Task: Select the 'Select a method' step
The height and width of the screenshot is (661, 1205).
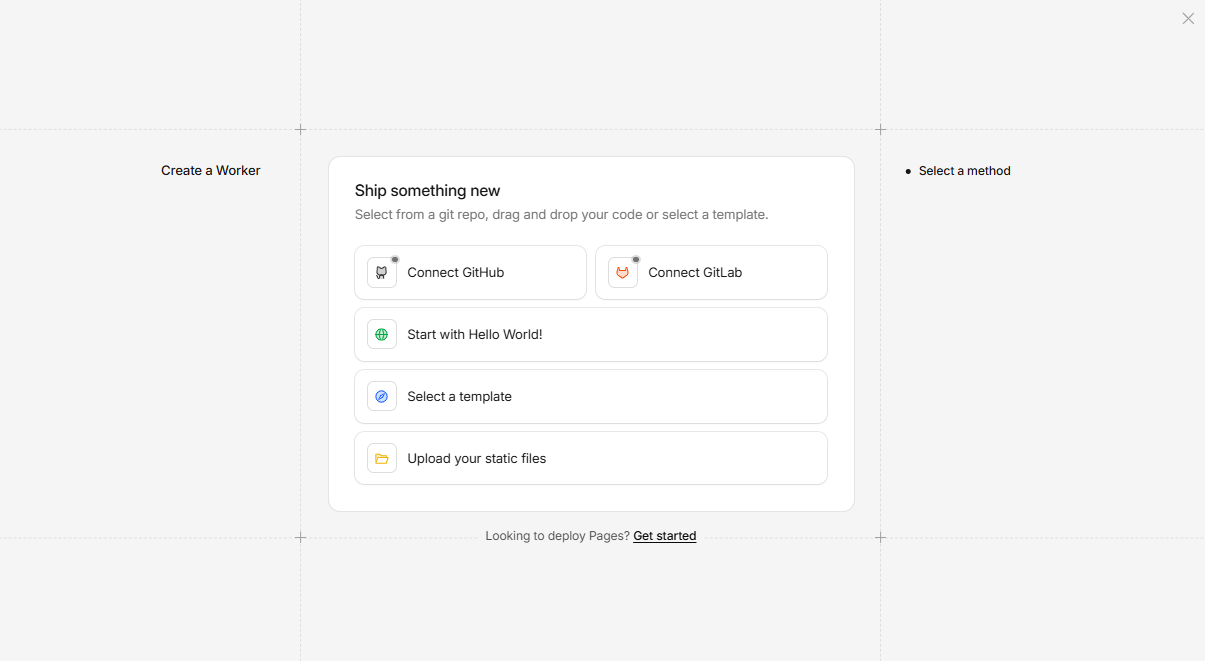Action: [964, 171]
